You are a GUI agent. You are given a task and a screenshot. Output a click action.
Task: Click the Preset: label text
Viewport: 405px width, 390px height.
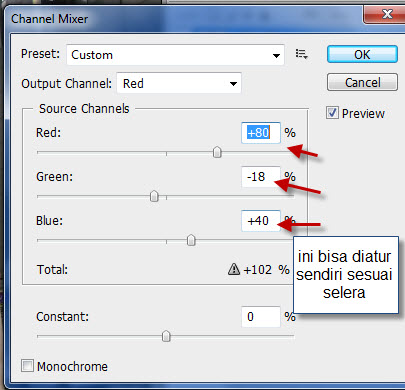(x=40, y=54)
